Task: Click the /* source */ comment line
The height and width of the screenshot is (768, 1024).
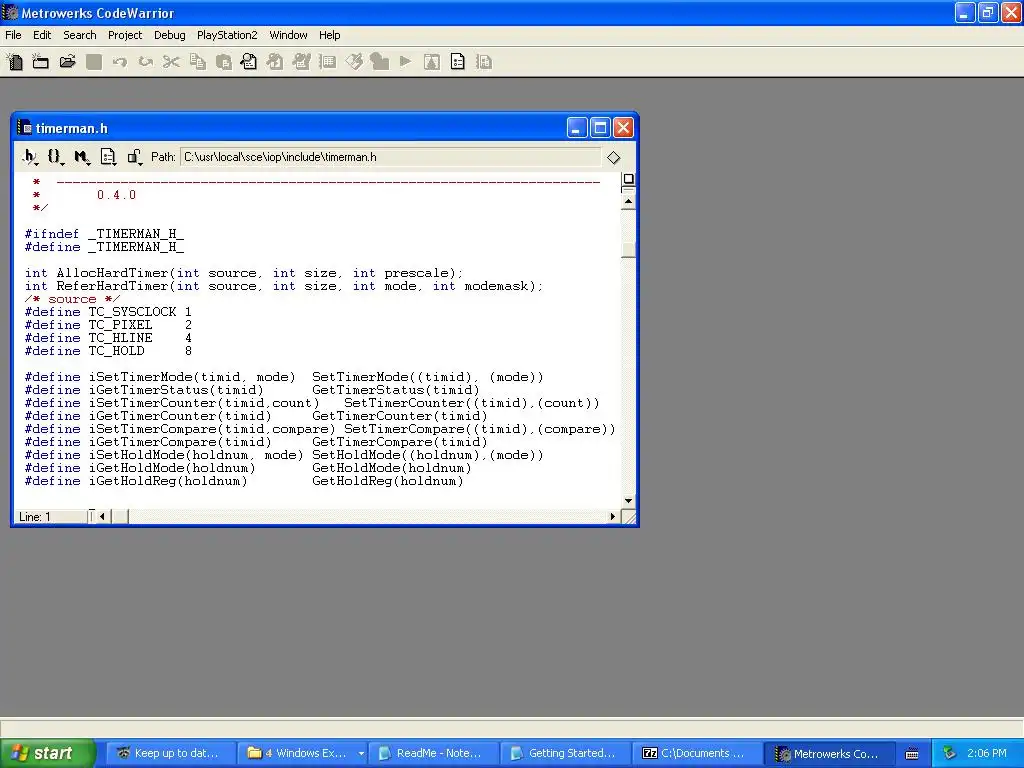Action: point(72,299)
